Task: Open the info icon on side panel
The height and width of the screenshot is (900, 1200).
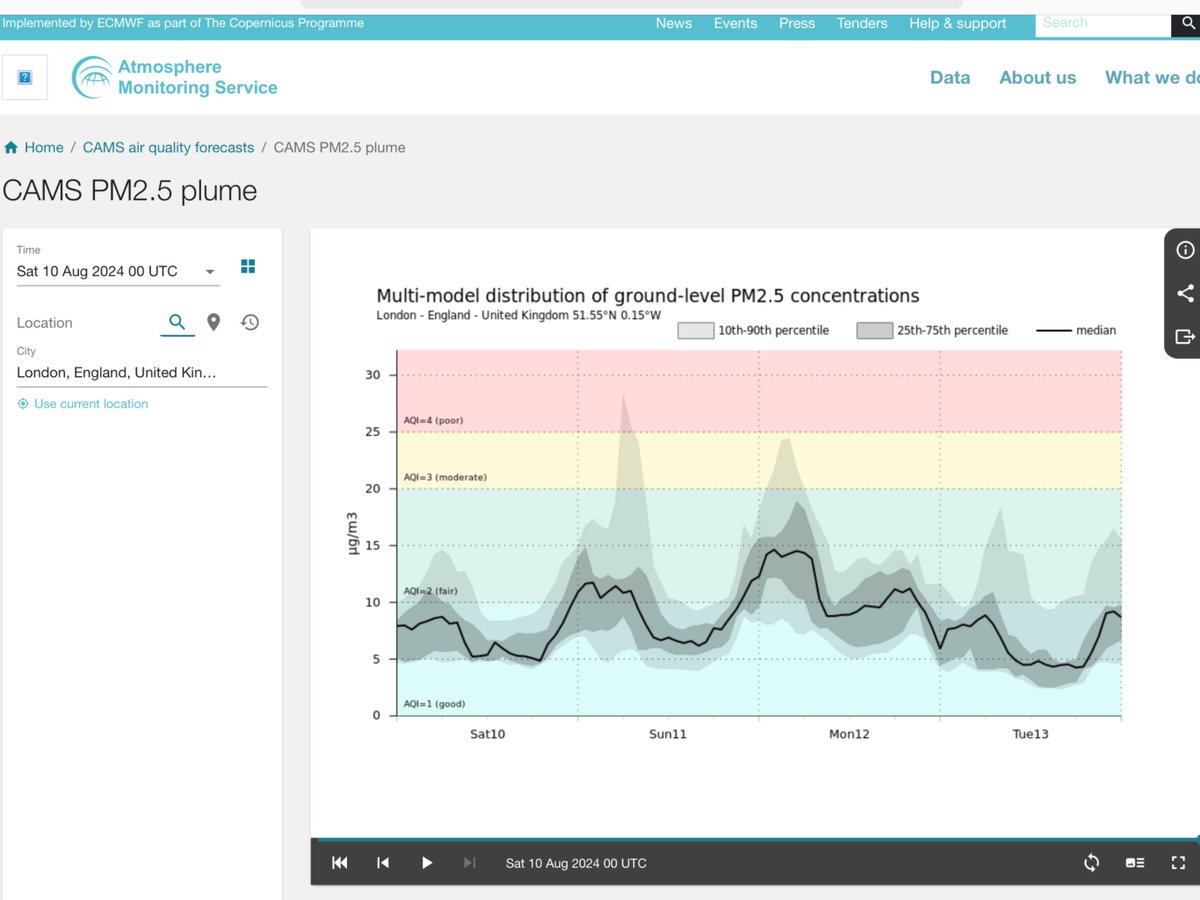Action: pos(1185,250)
